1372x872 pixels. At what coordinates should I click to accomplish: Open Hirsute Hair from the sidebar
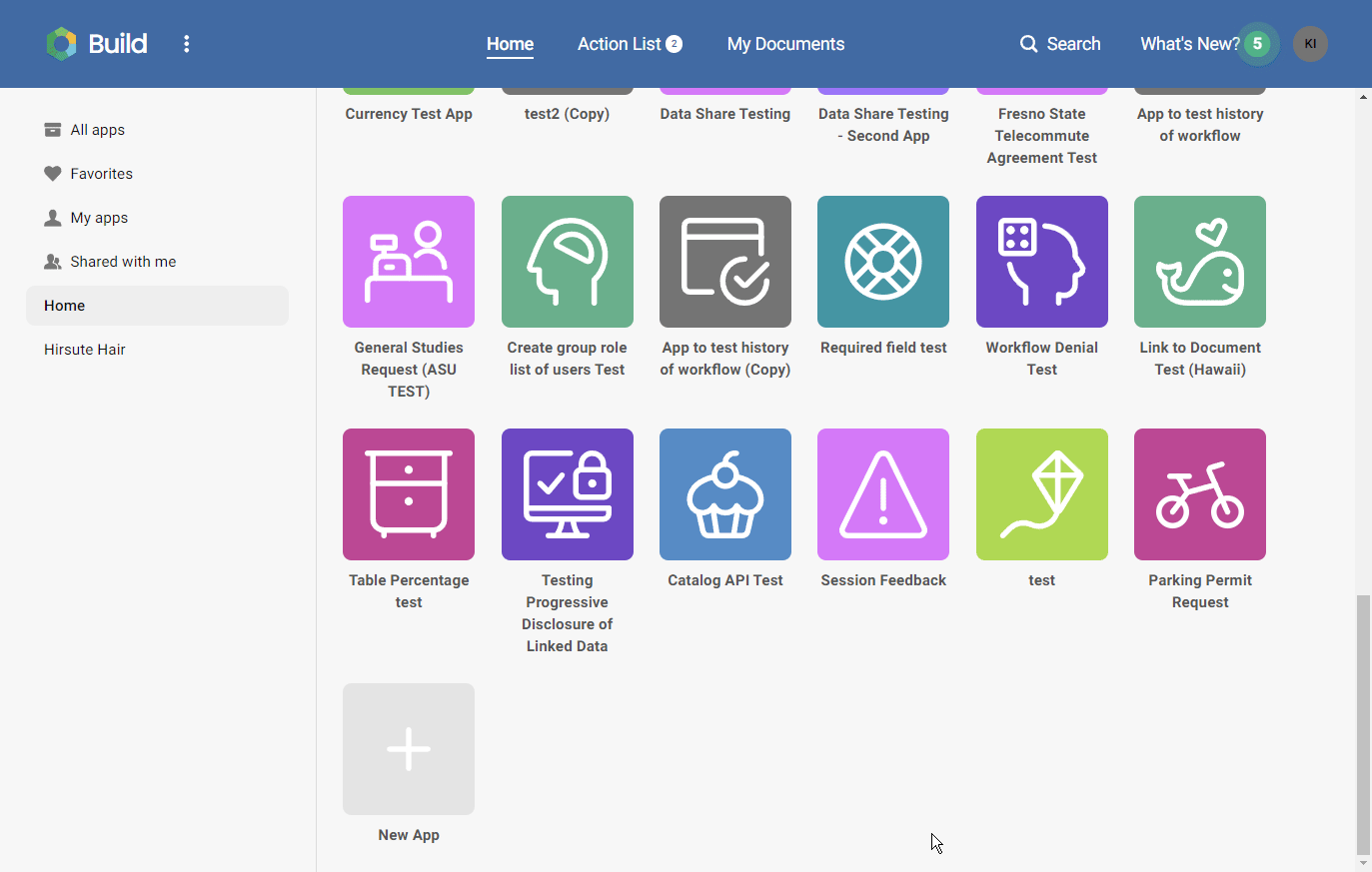tap(84, 349)
